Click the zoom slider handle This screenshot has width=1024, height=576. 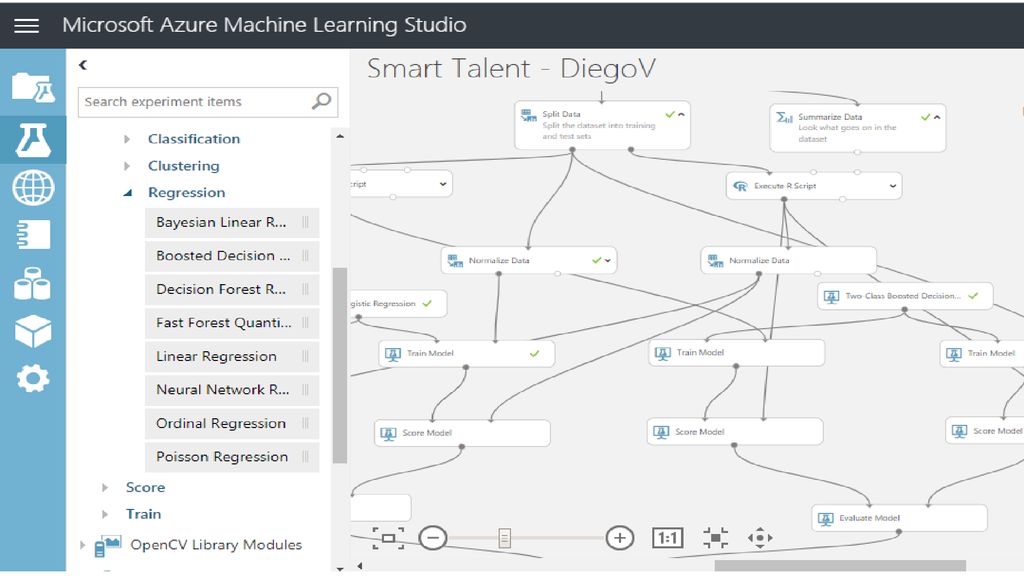[x=504, y=537]
